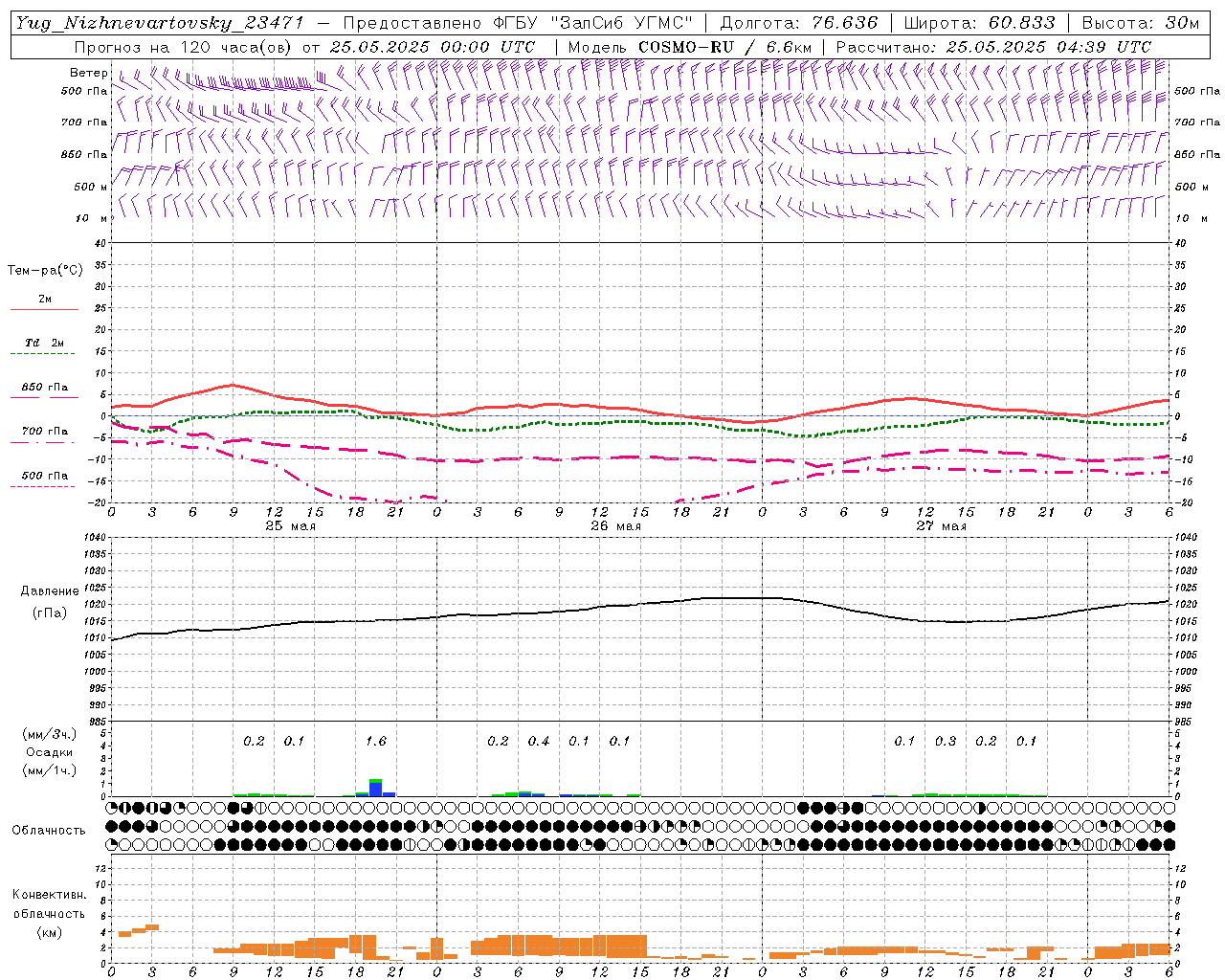Click the black pressure curve line
Screen dimensions: 1225x980
(641, 604)
